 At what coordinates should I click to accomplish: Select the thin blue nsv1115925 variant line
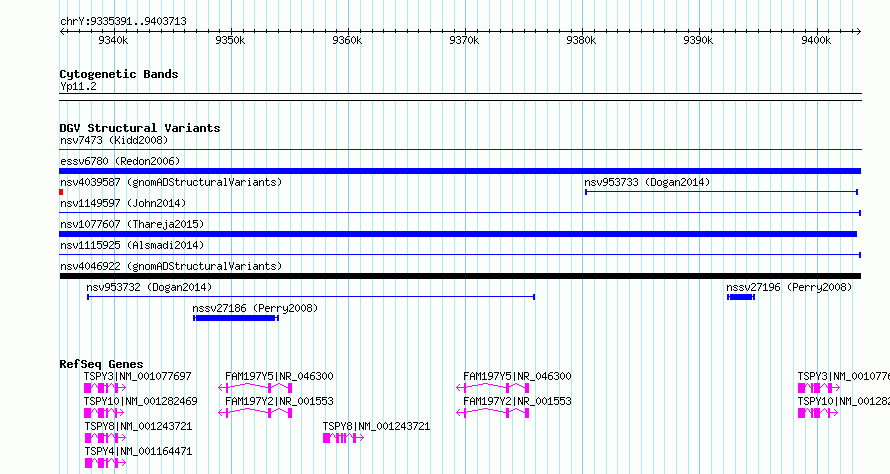pos(460,255)
